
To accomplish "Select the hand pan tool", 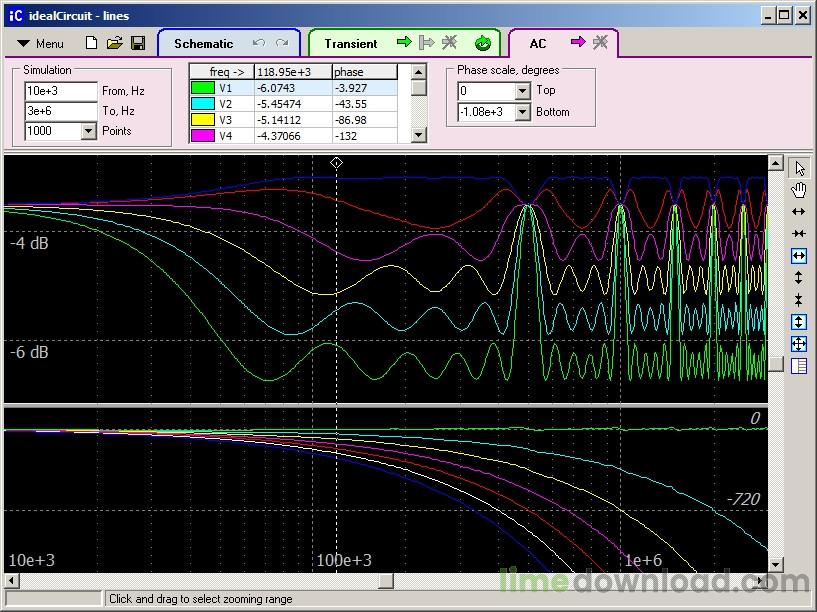I will click(799, 190).
